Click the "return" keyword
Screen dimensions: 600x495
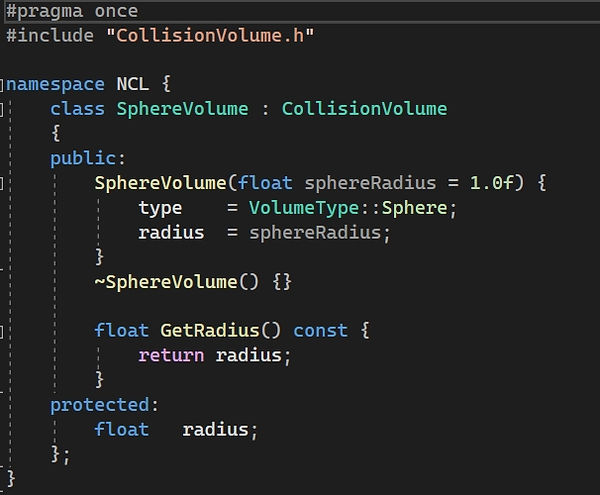tap(171, 356)
